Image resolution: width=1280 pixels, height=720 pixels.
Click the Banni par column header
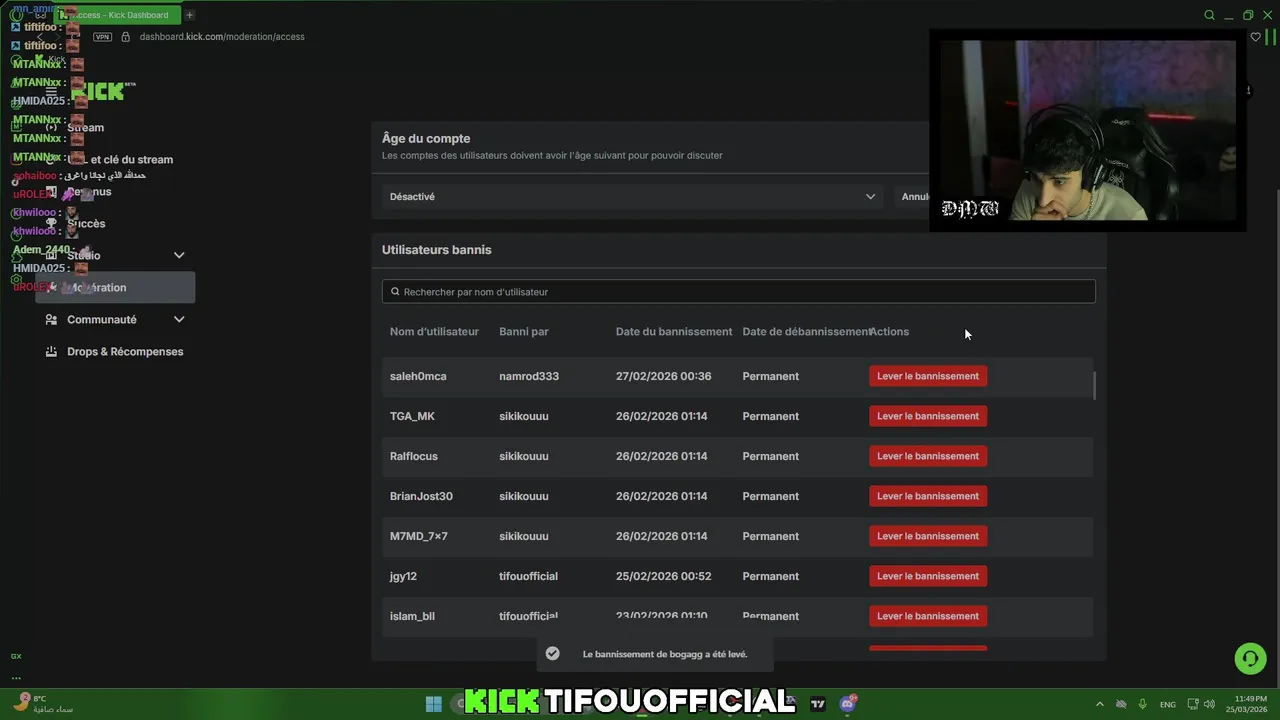[x=524, y=332]
